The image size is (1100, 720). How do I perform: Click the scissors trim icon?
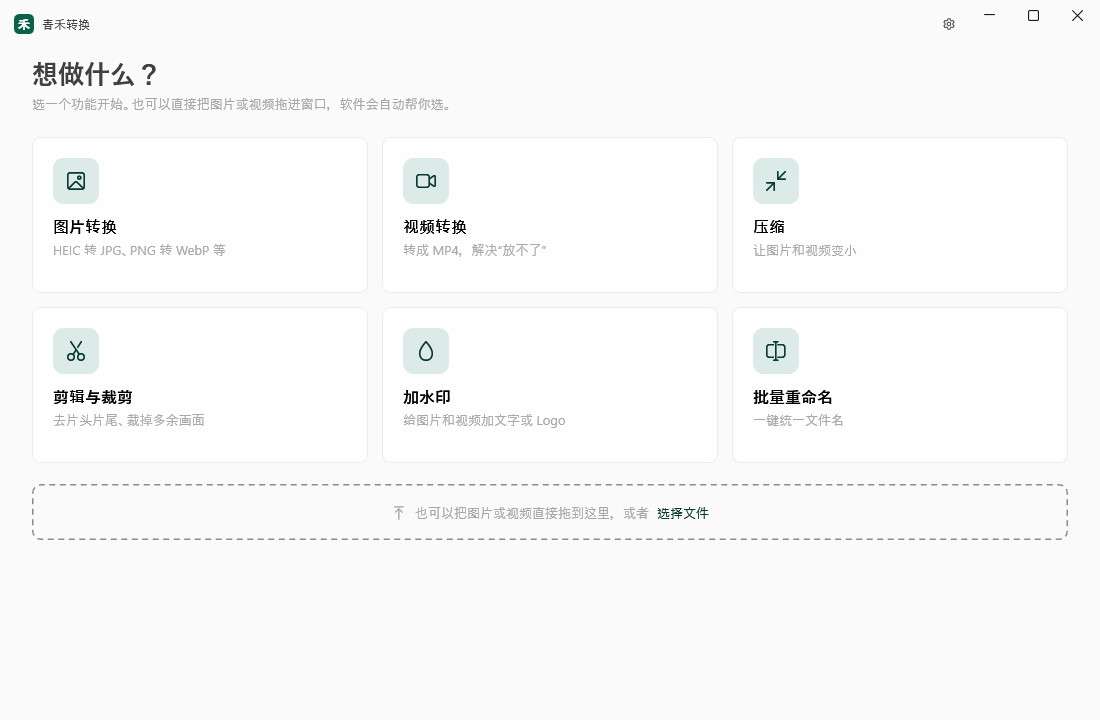coord(76,351)
